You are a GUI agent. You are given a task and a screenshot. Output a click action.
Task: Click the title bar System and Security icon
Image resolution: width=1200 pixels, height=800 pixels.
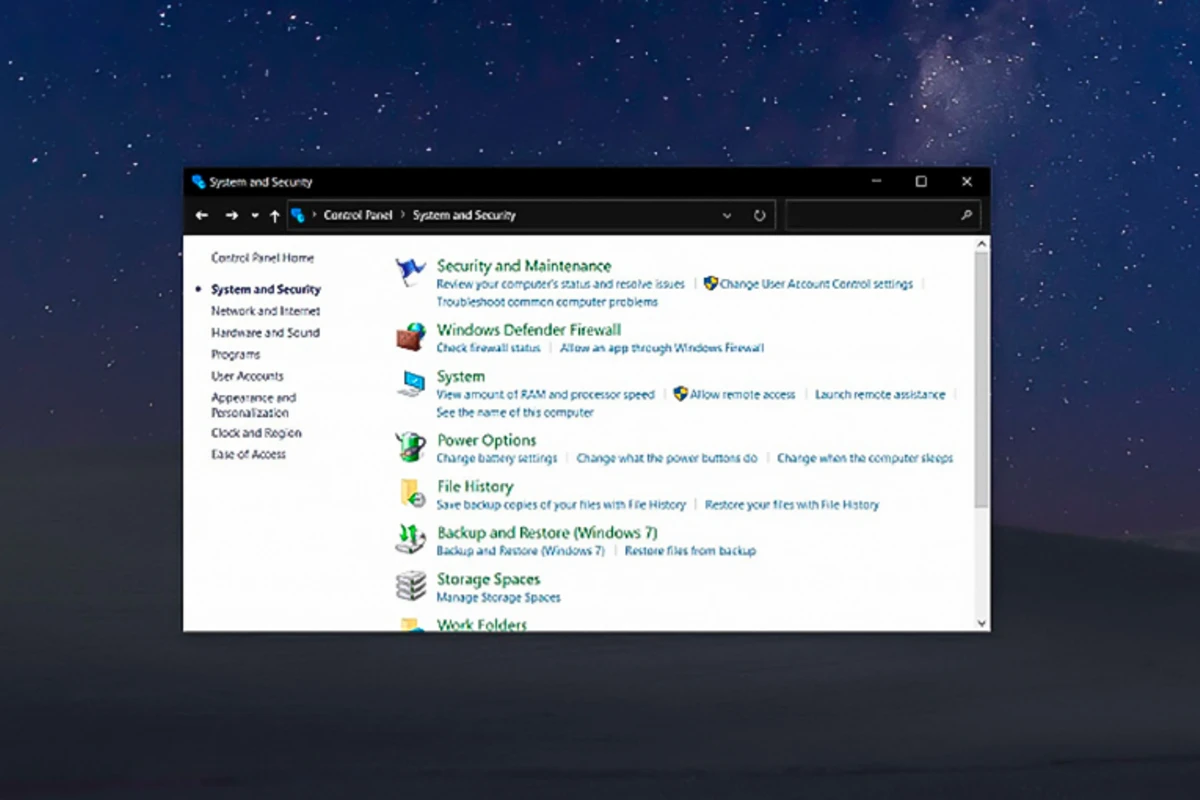coord(198,182)
